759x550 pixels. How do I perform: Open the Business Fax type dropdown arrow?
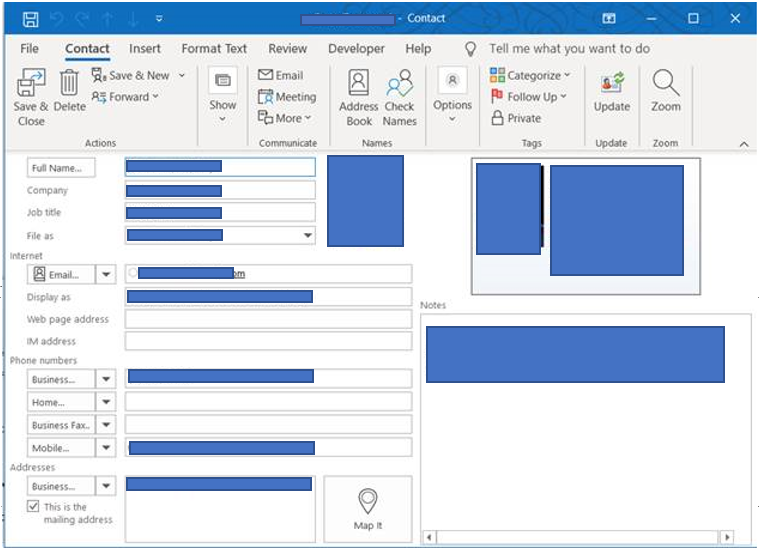(106, 425)
